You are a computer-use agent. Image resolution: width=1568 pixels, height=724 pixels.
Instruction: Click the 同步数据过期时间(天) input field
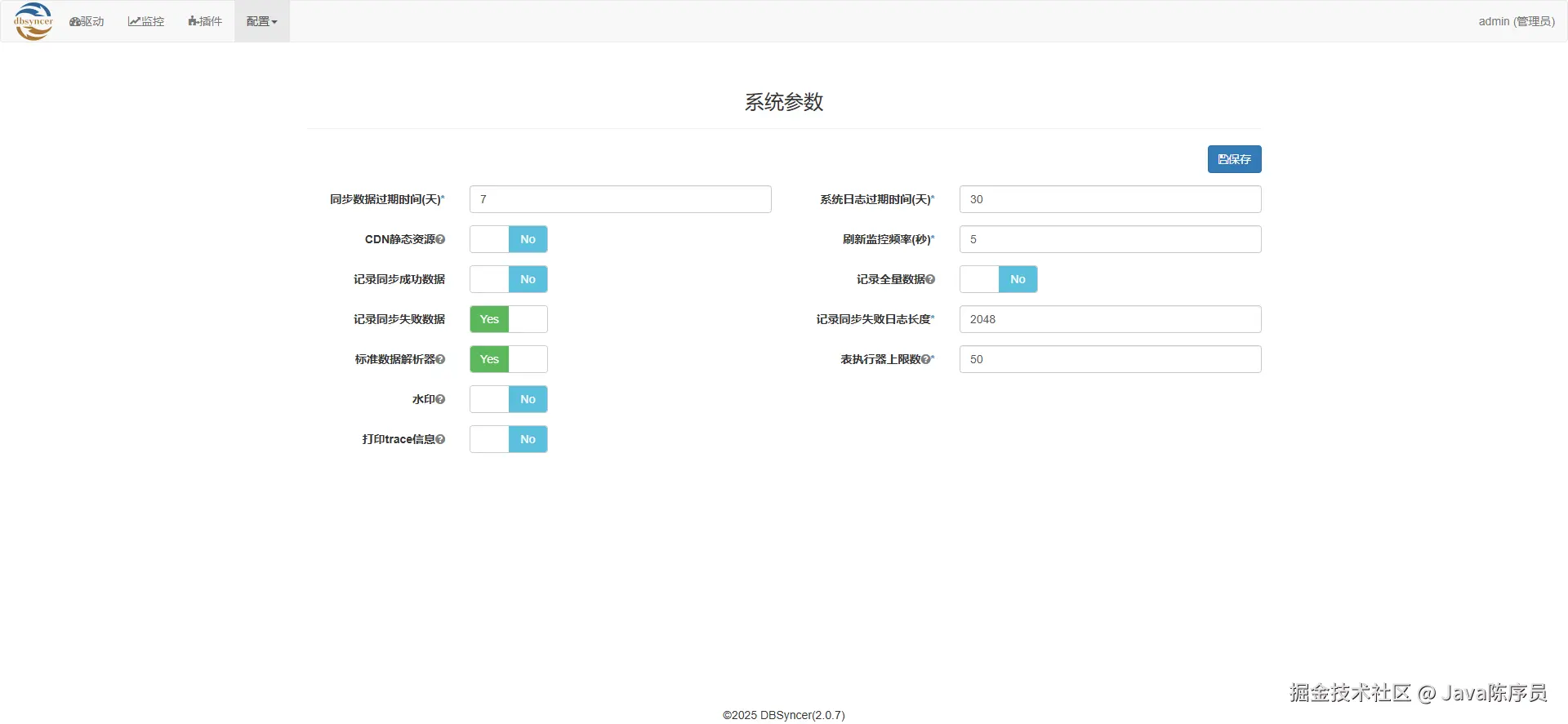[x=621, y=199]
